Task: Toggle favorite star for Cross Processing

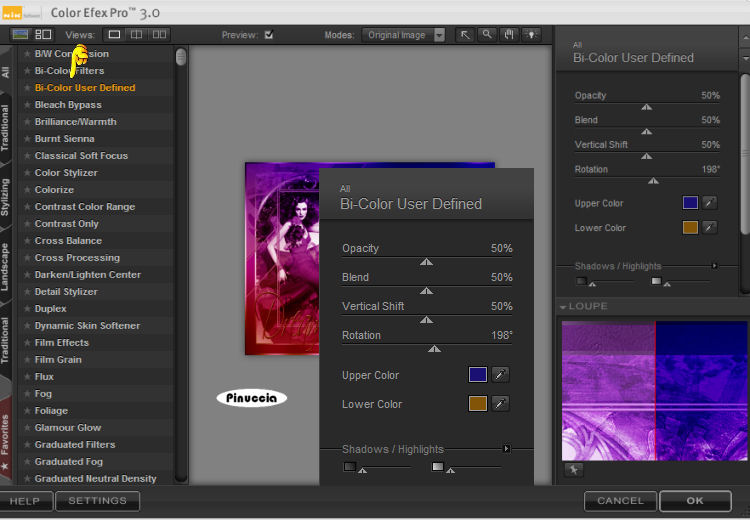Action: click(27, 257)
